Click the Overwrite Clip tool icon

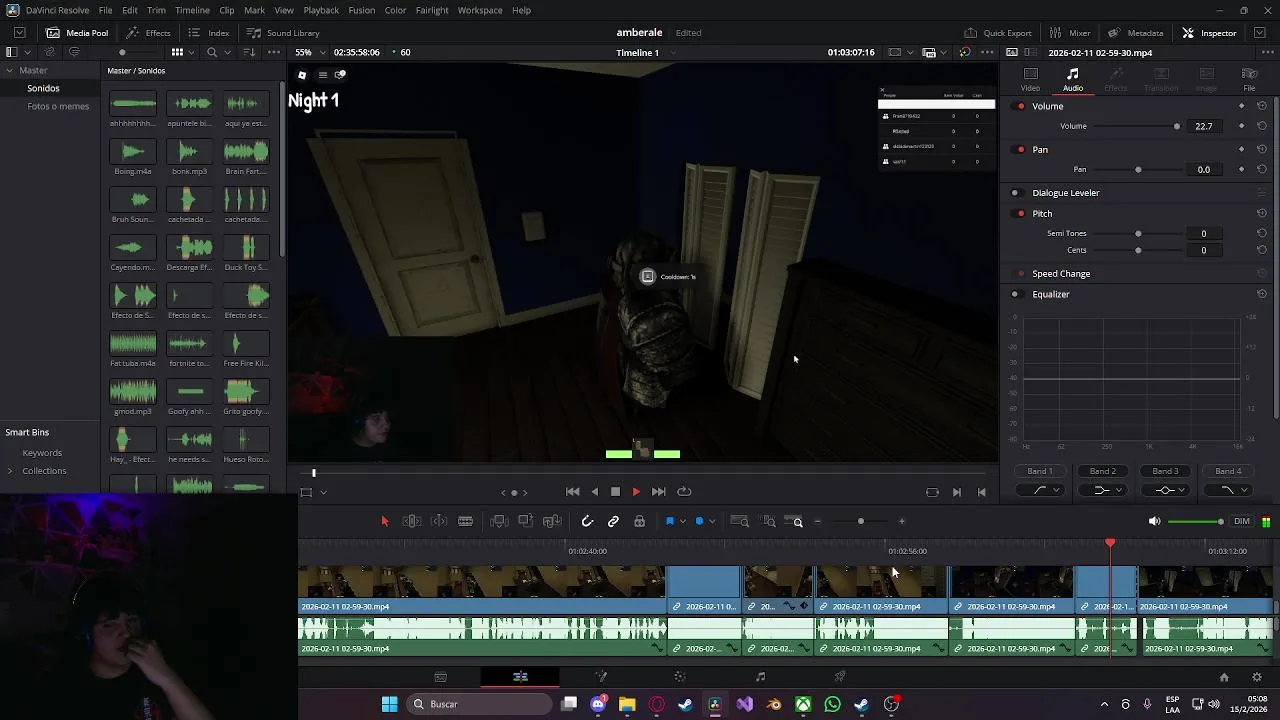[525, 521]
